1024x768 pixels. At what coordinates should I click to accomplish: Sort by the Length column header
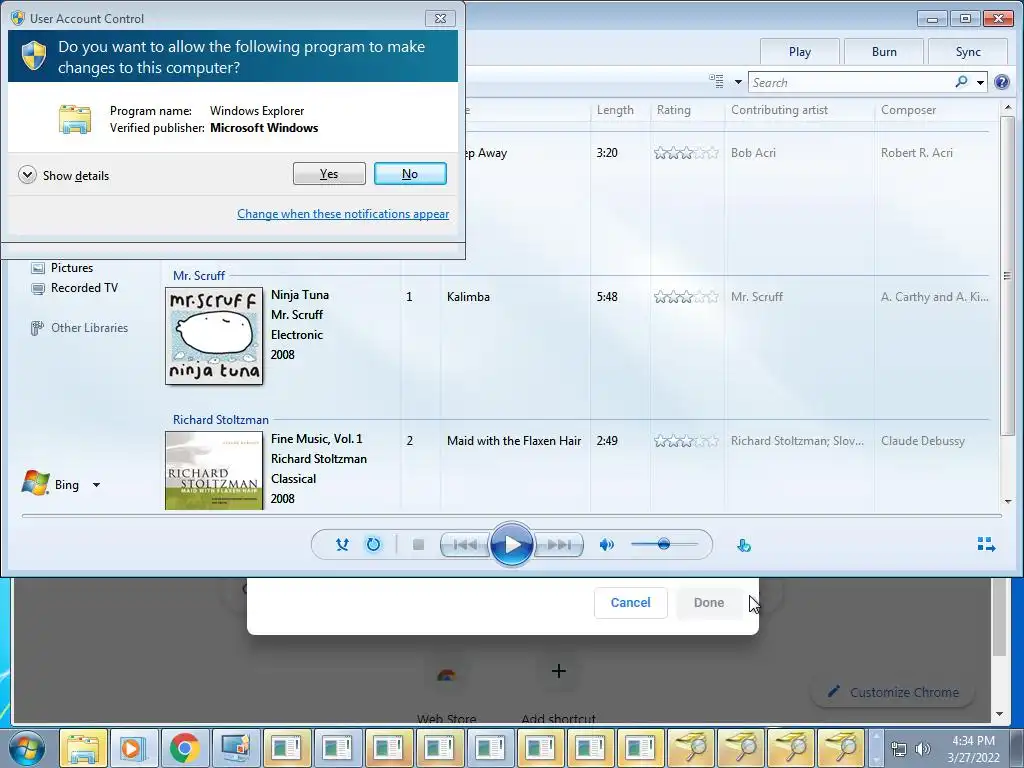[x=615, y=110]
